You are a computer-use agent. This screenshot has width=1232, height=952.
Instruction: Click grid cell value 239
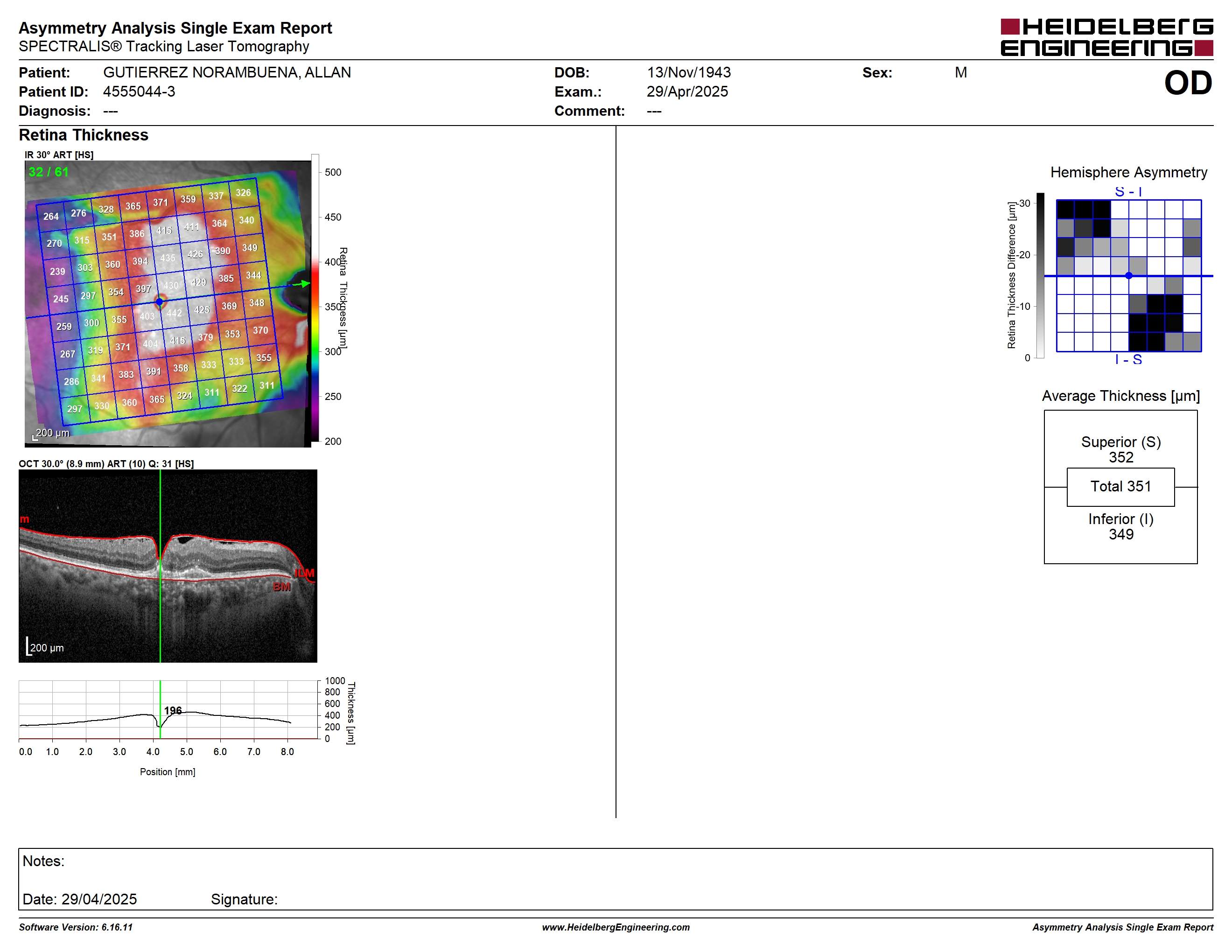point(57,271)
